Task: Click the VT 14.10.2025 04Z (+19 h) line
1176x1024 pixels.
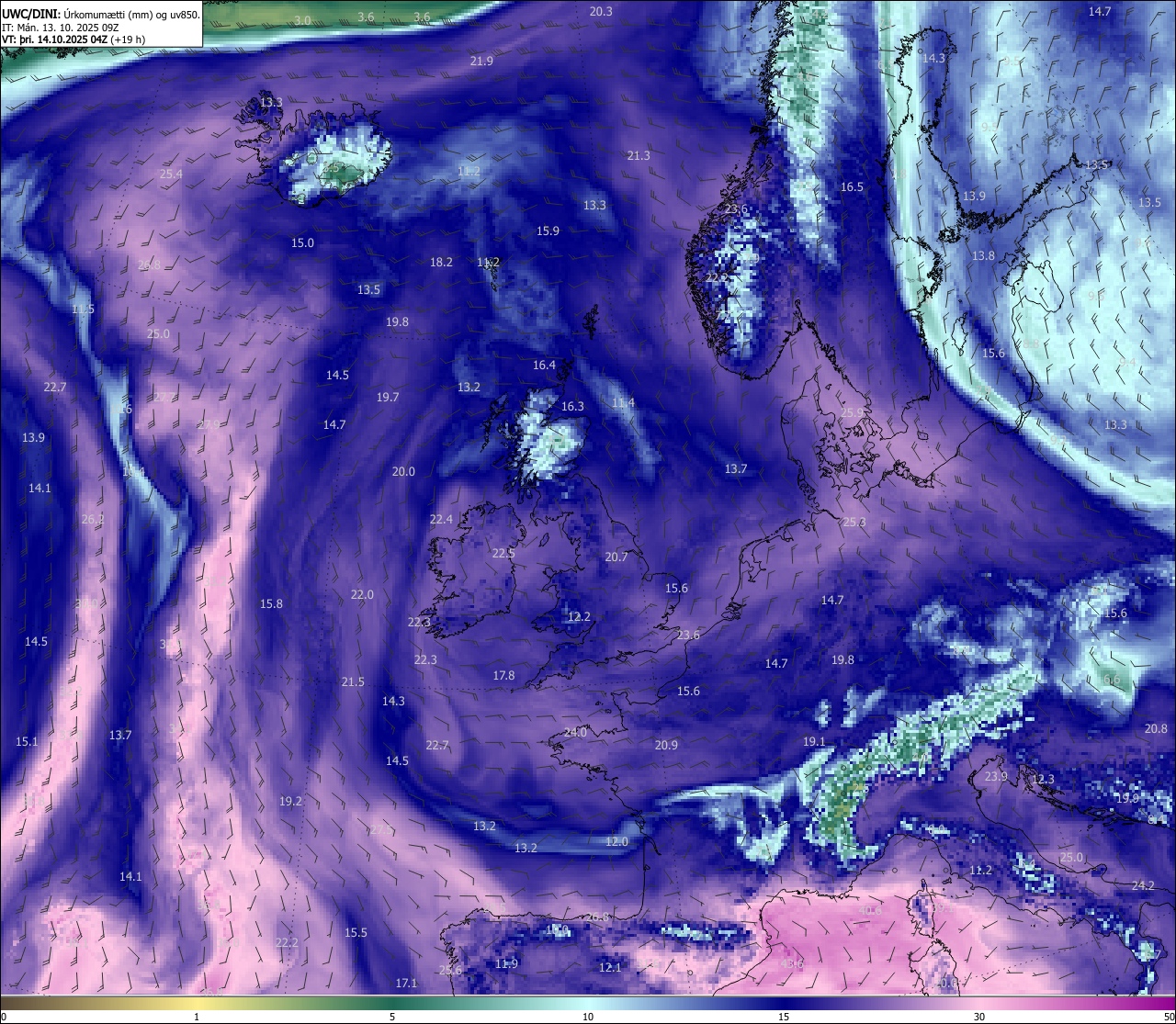Action: tap(73, 39)
